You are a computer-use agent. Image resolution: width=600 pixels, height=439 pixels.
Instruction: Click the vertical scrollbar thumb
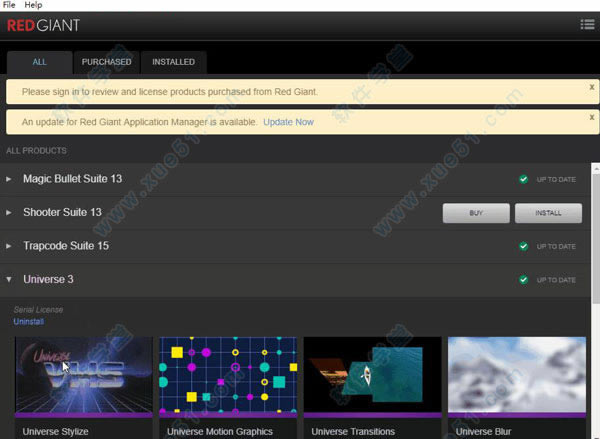[596, 241]
